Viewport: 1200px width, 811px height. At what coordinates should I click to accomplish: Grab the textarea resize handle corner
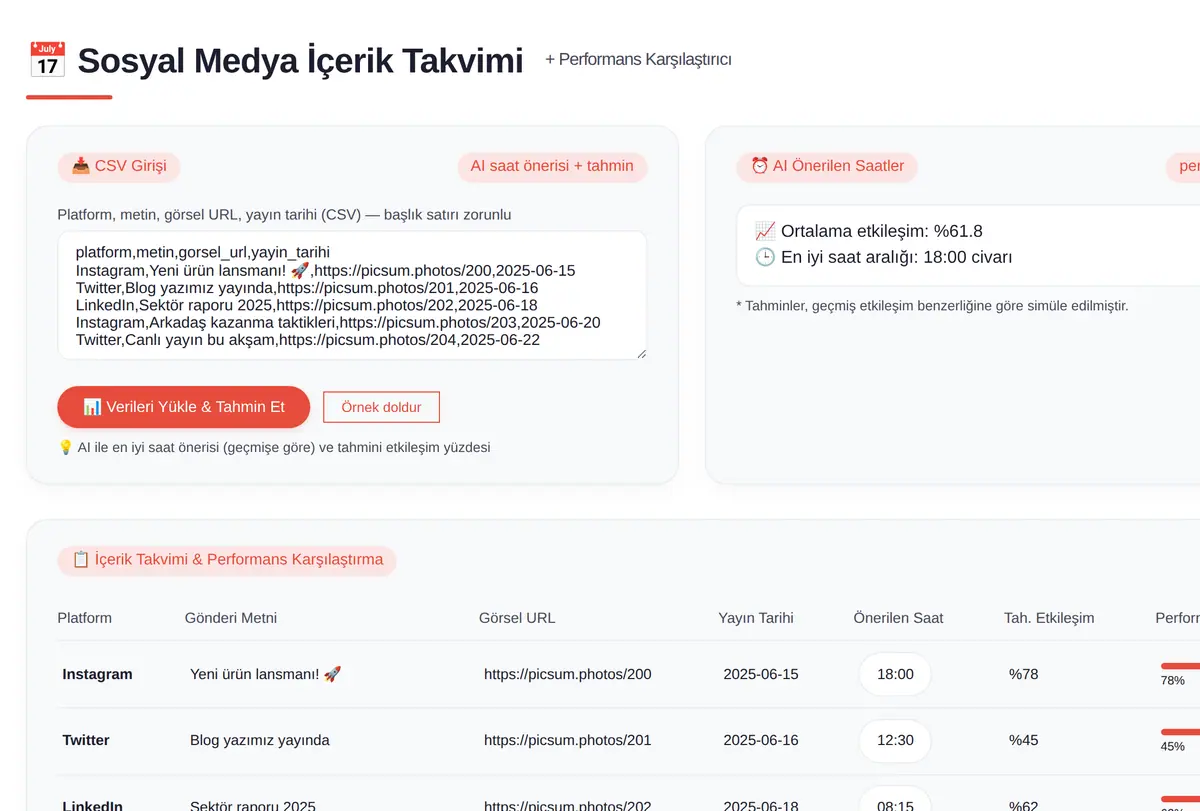click(641, 353)
